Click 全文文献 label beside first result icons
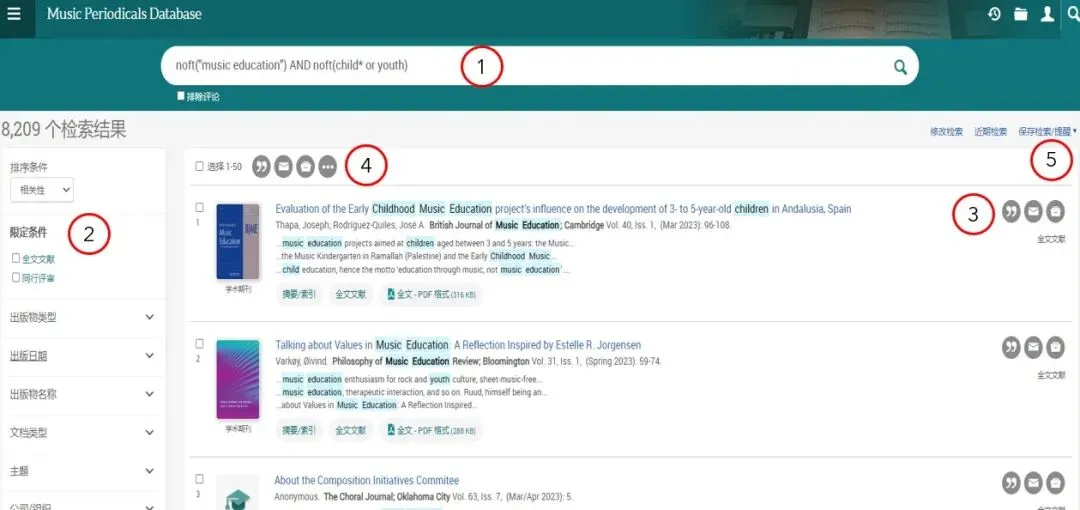 click(x=1051, y=239)
